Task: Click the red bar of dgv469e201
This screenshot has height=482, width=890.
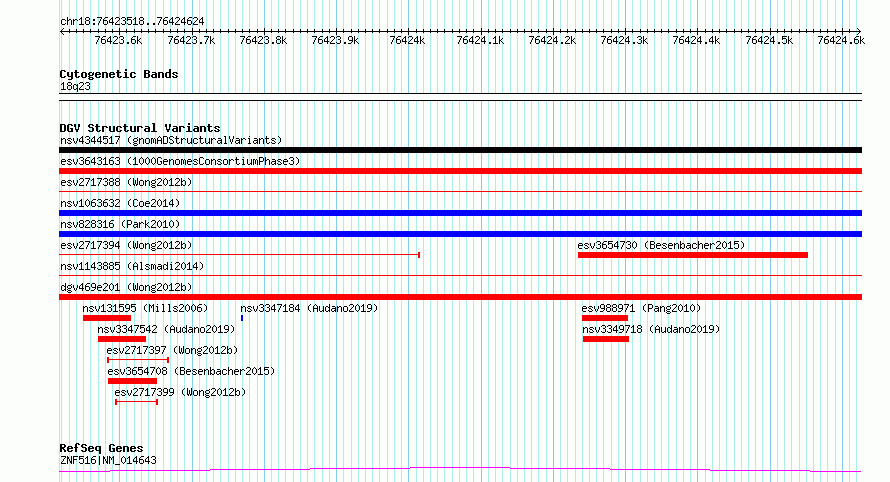Action: [460, 297]
